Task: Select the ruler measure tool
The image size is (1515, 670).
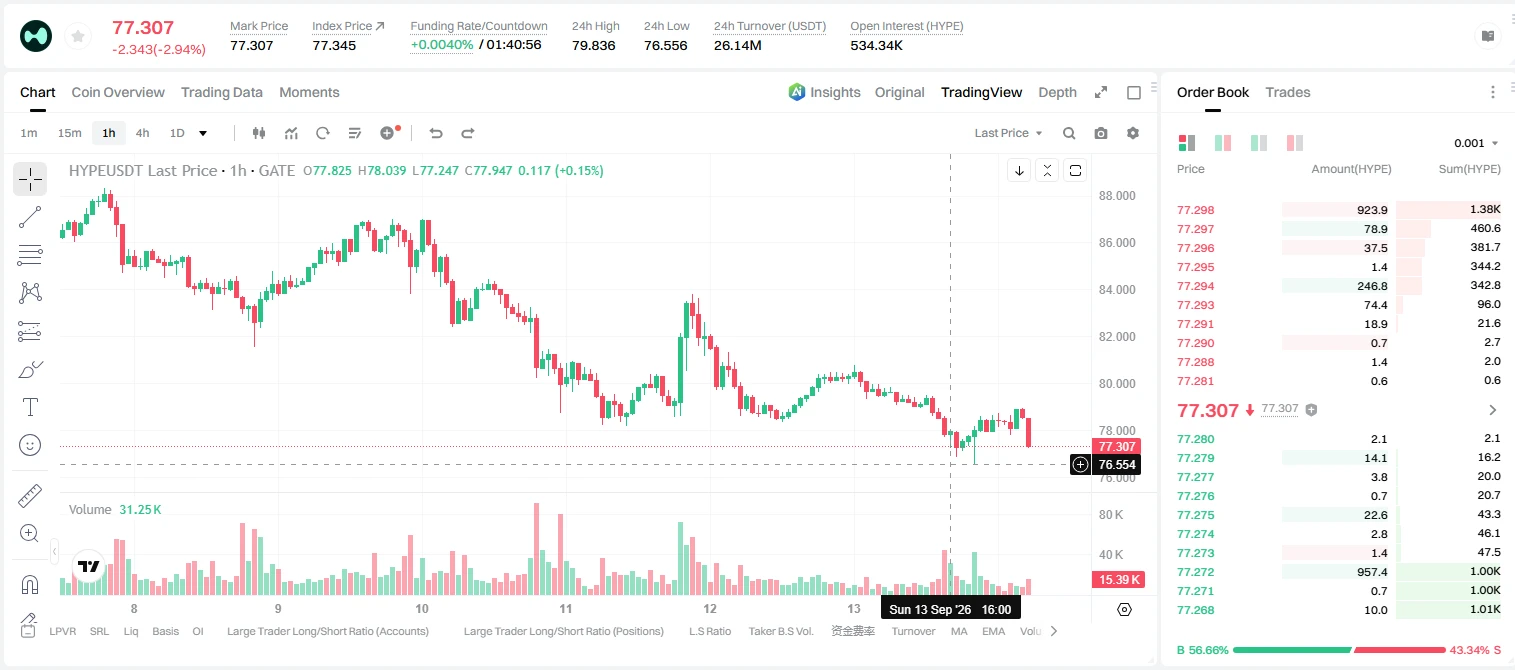Action: click(x=30, y=495)
